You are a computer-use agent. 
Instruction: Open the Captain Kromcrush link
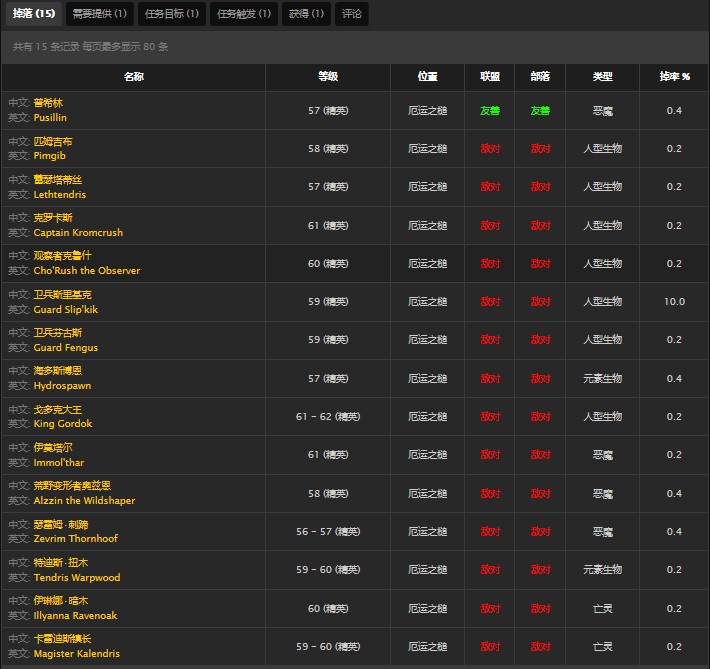[78, 233]
